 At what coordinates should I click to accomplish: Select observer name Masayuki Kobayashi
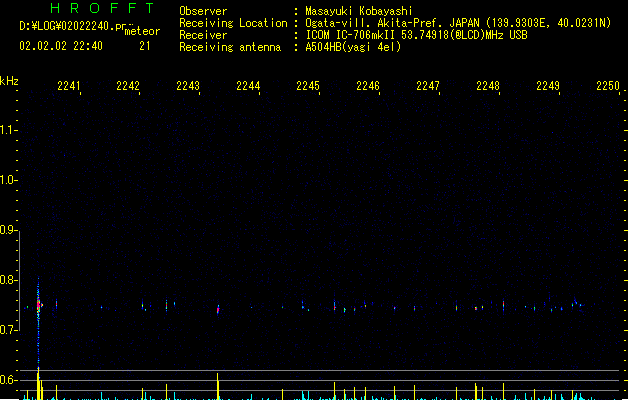coord(359,11)
